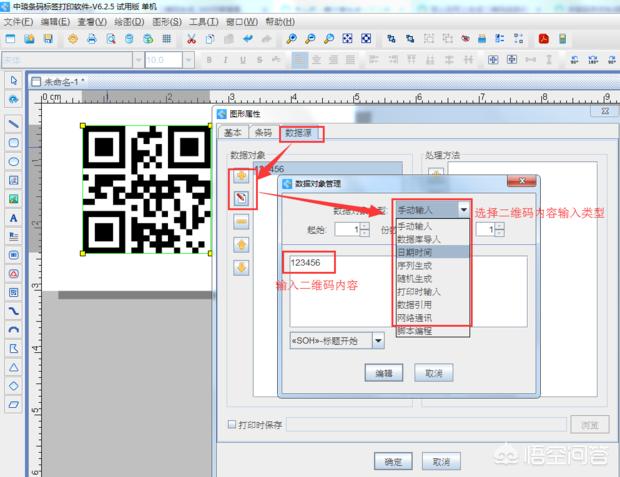This screenshot has width=620, height=477.
Task: Select the Ellipse drawing tool
Action: 14,161
